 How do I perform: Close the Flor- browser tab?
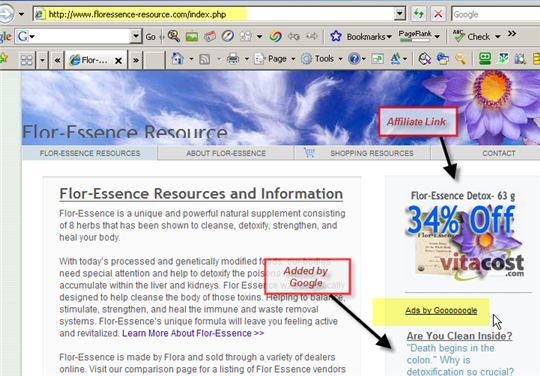coord(118,61)
